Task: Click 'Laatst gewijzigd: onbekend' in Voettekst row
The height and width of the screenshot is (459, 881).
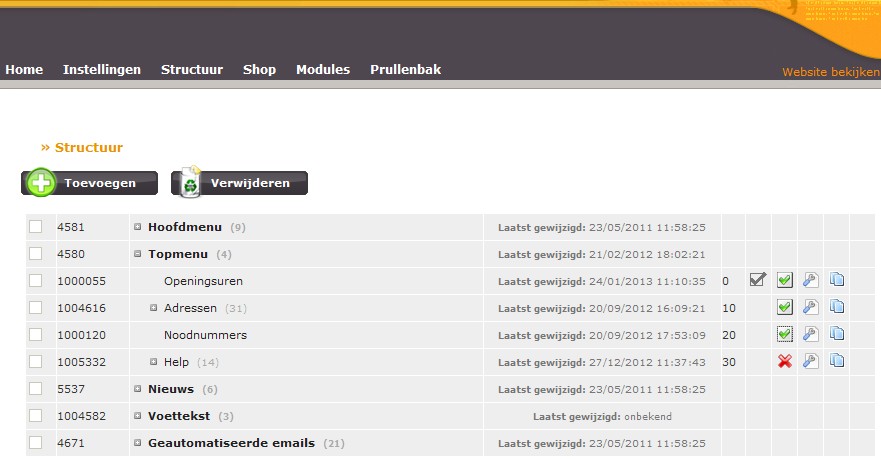Action: 602,416
